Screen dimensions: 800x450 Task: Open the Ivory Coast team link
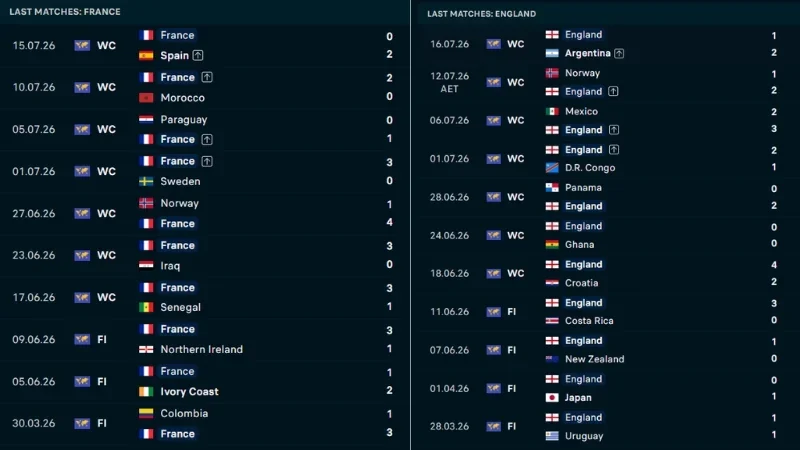pyautogui.click(x=189, y=391)
